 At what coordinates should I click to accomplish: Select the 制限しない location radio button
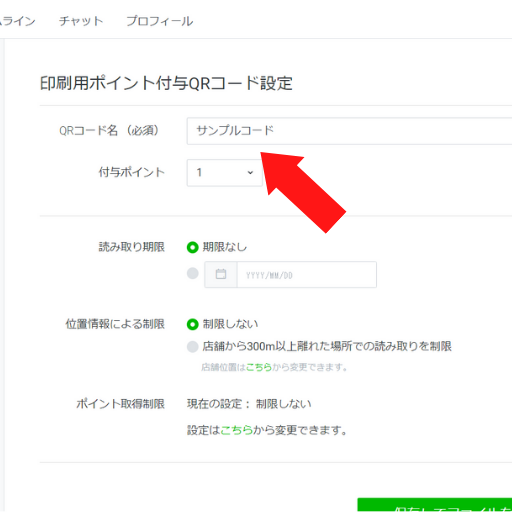tap(193, 324)
